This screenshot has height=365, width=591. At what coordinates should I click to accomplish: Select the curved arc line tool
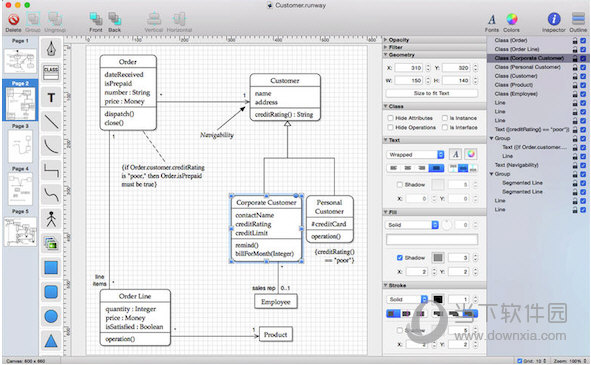(51, 146)
